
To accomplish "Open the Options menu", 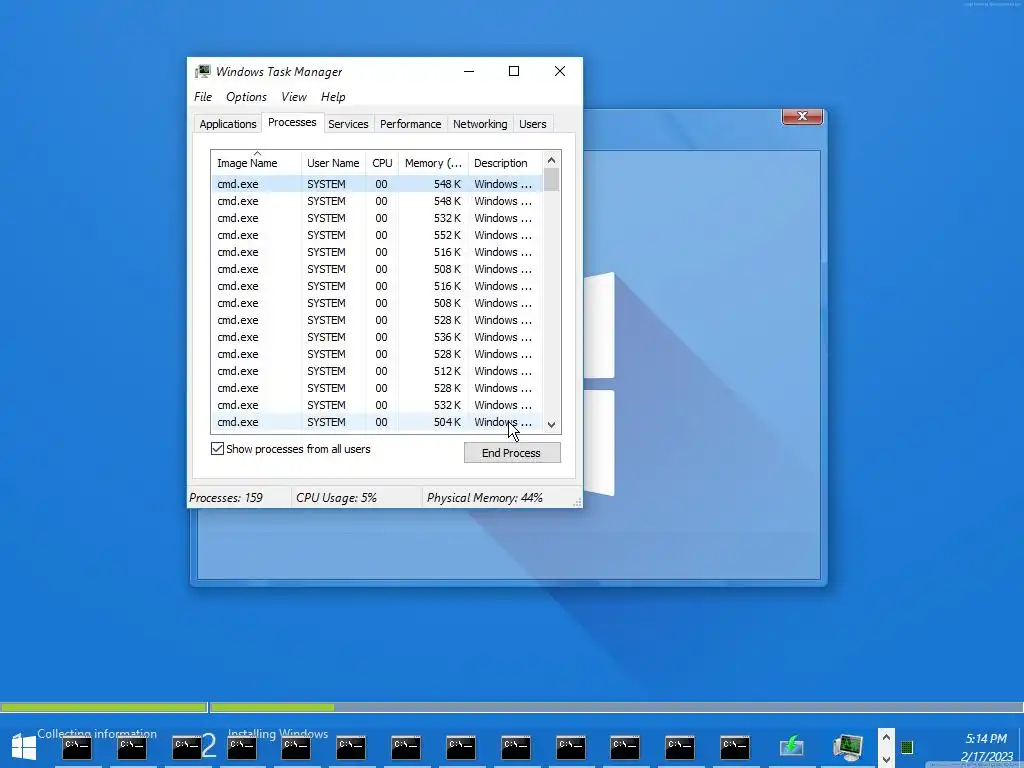I will (246, 97).
